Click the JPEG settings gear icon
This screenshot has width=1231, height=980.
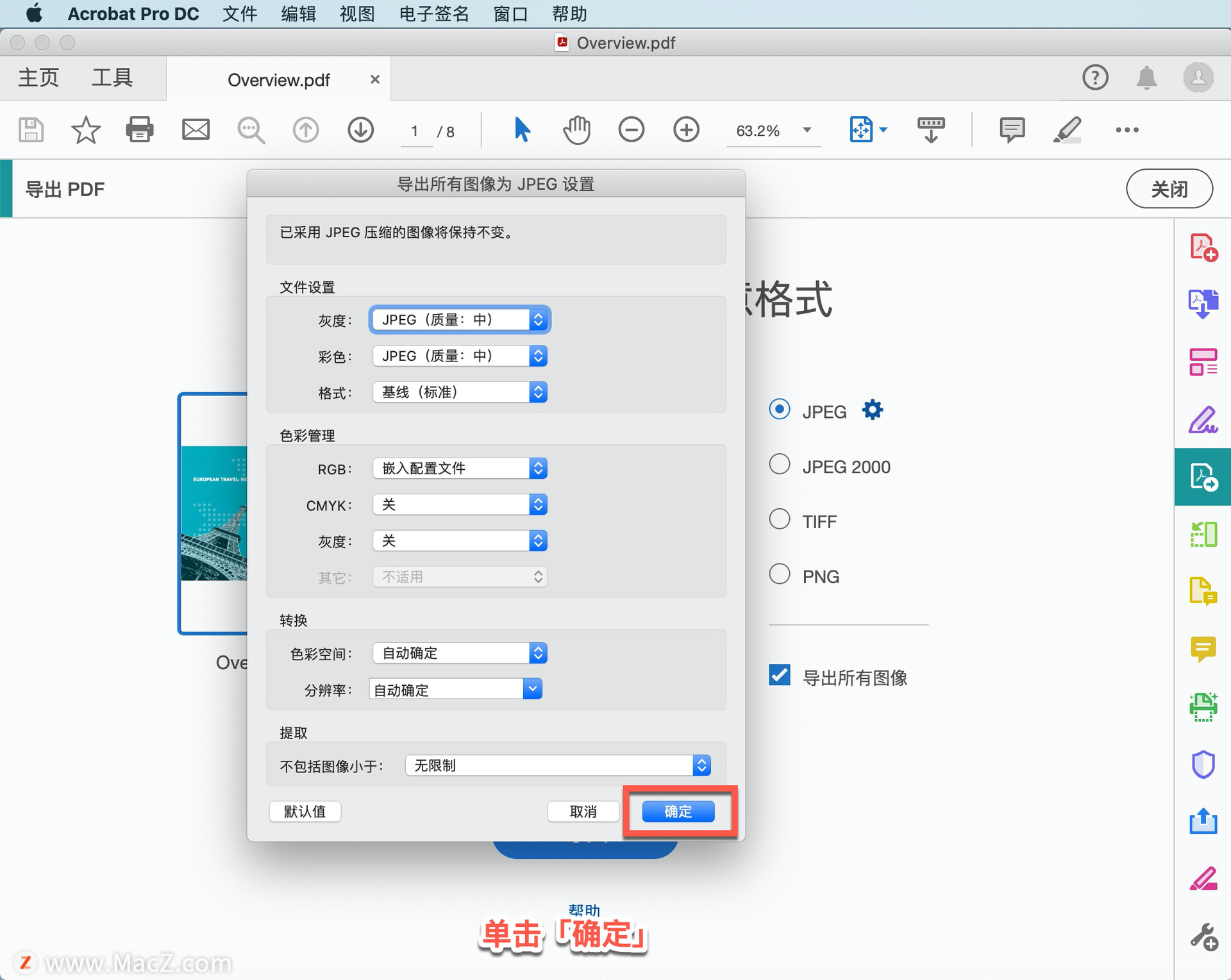872,410
